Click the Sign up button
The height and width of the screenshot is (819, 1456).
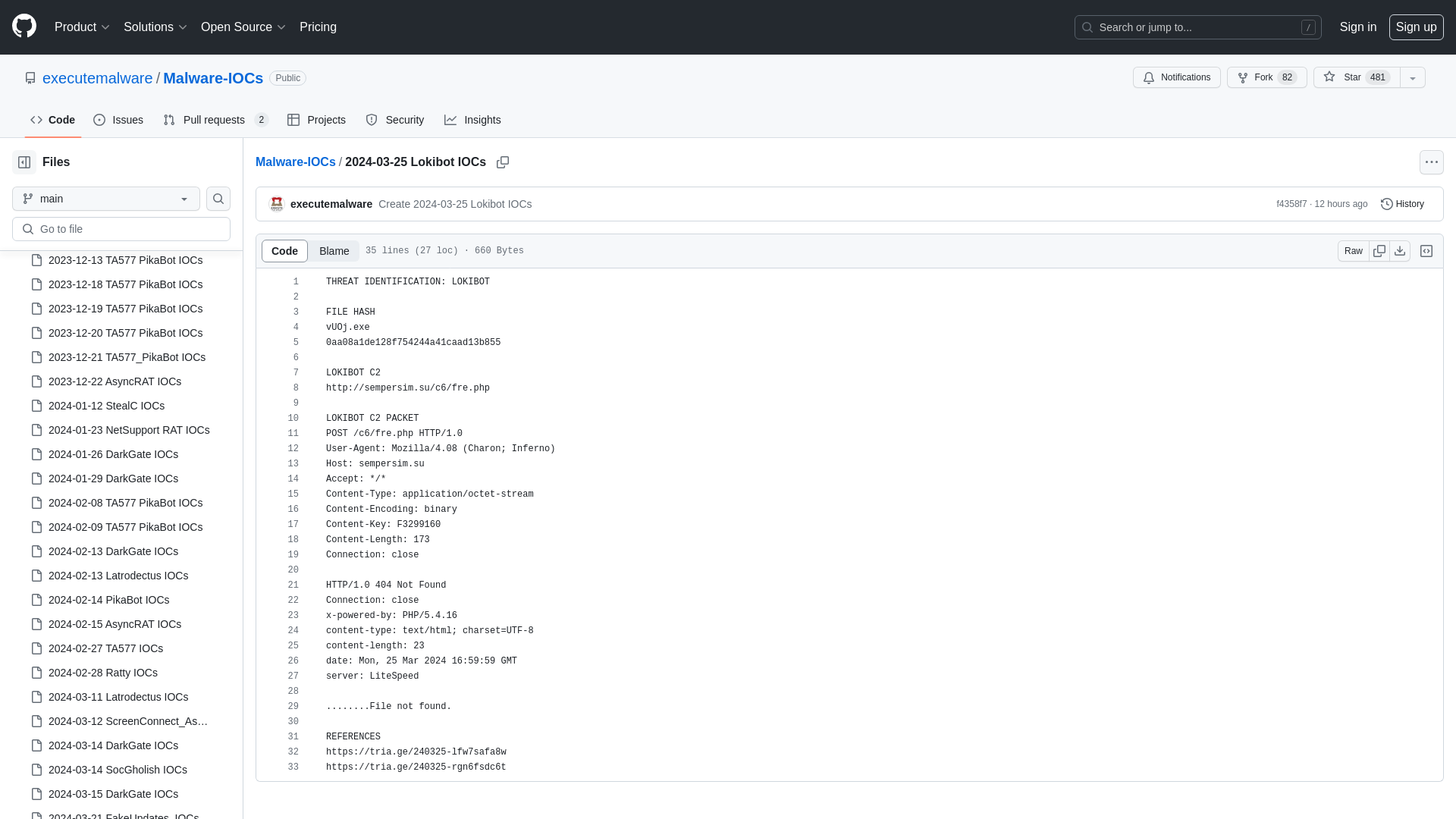click(x=1416, y=27)
